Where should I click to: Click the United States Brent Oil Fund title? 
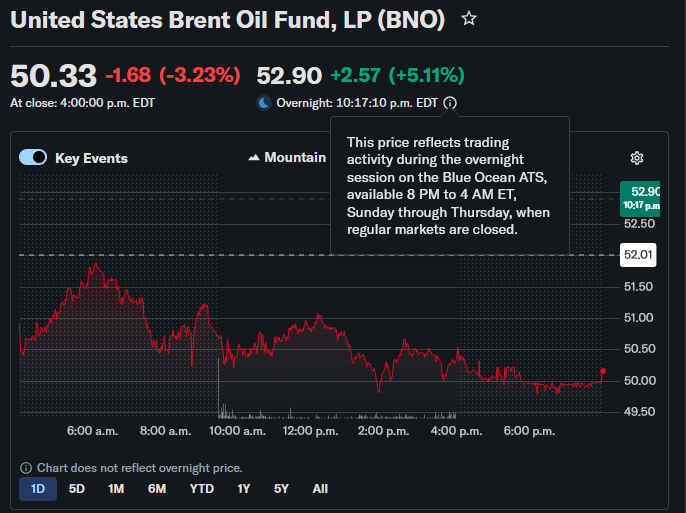tap(228, 20)
